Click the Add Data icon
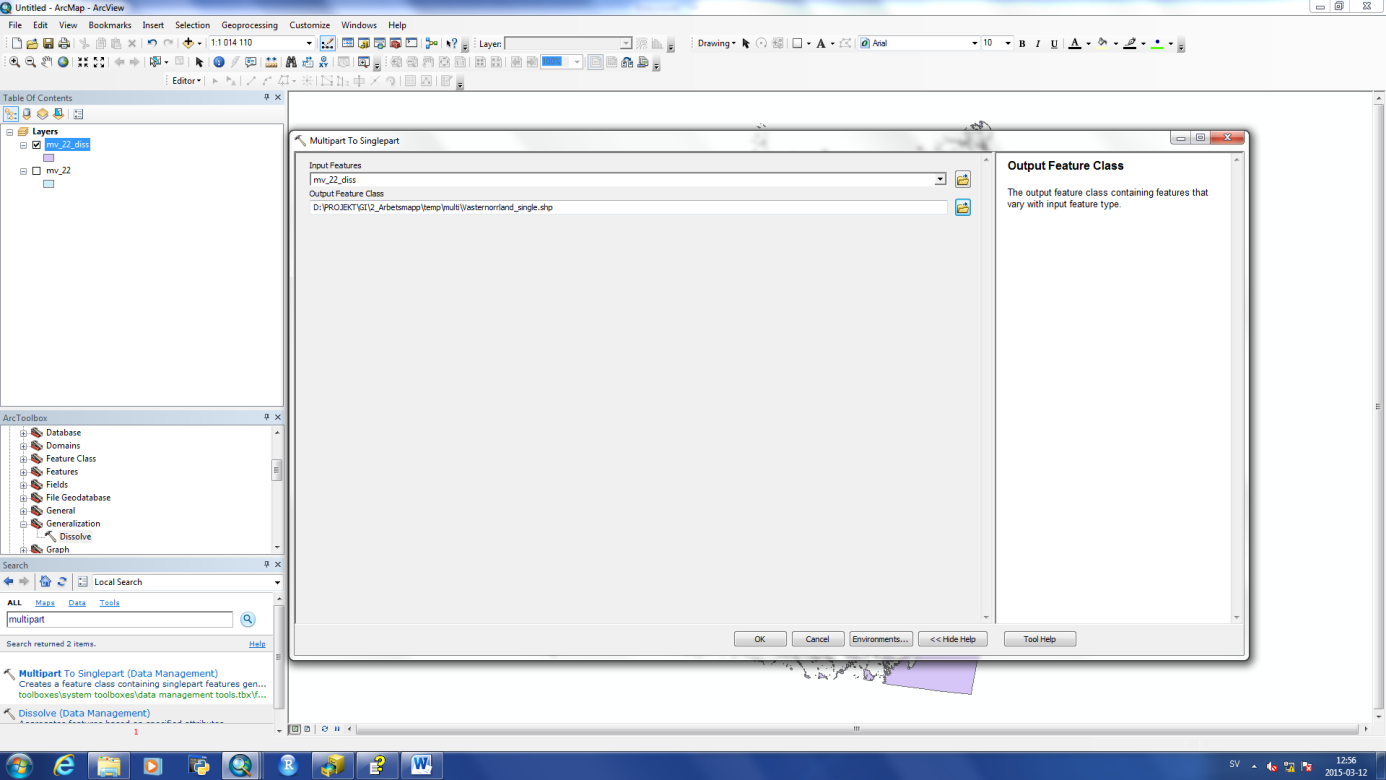This screenshot has height=780, width=1386. click(188, 43)
